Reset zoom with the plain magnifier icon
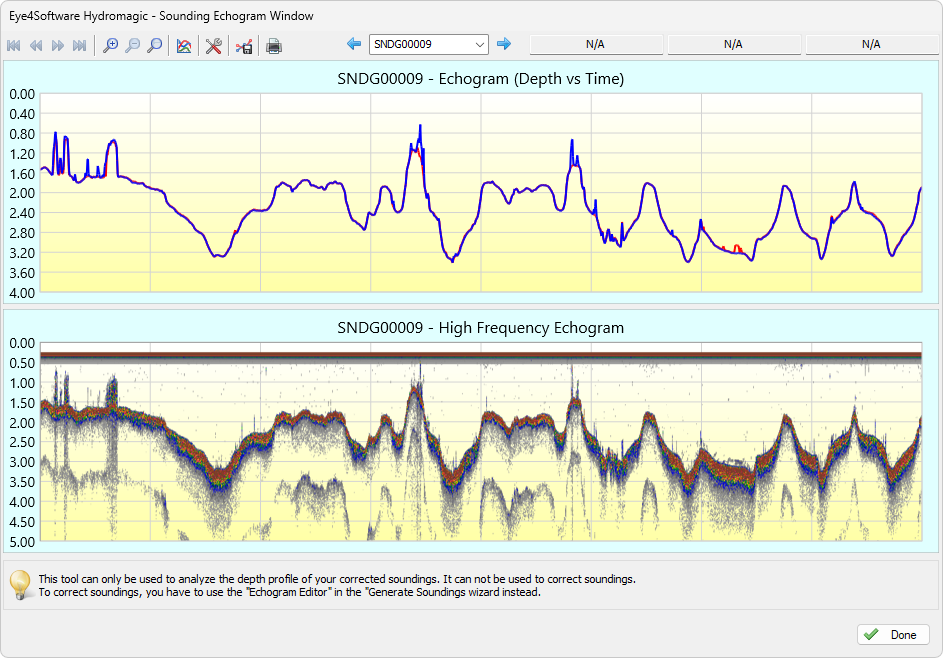Viewport: 943px width, 658px height. (x=155, y=46)
